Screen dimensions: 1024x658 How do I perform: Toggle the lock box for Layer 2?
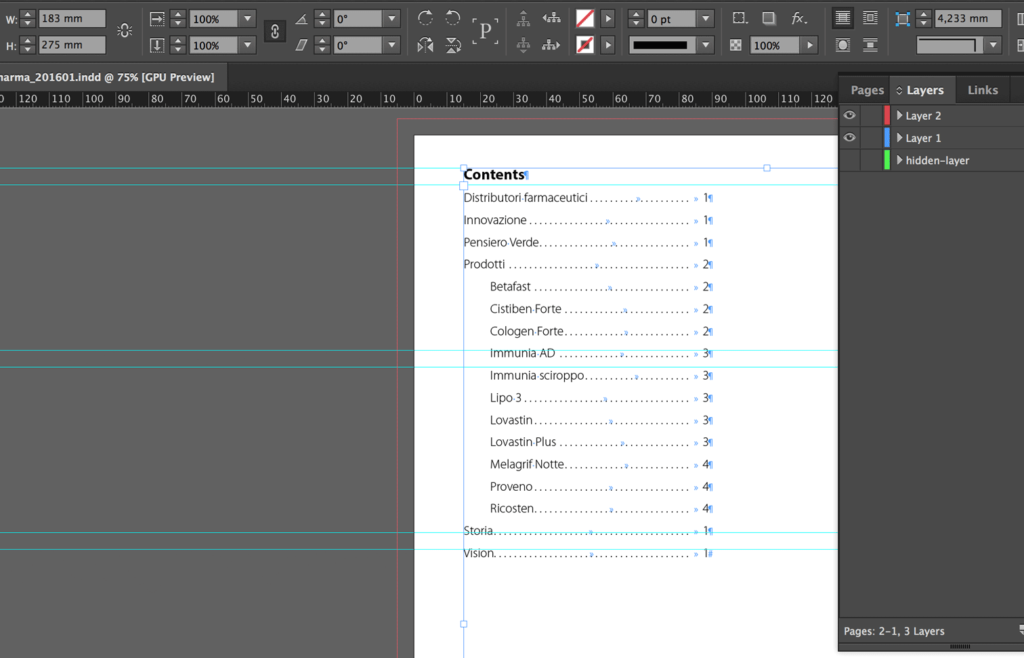coord(871,116)
